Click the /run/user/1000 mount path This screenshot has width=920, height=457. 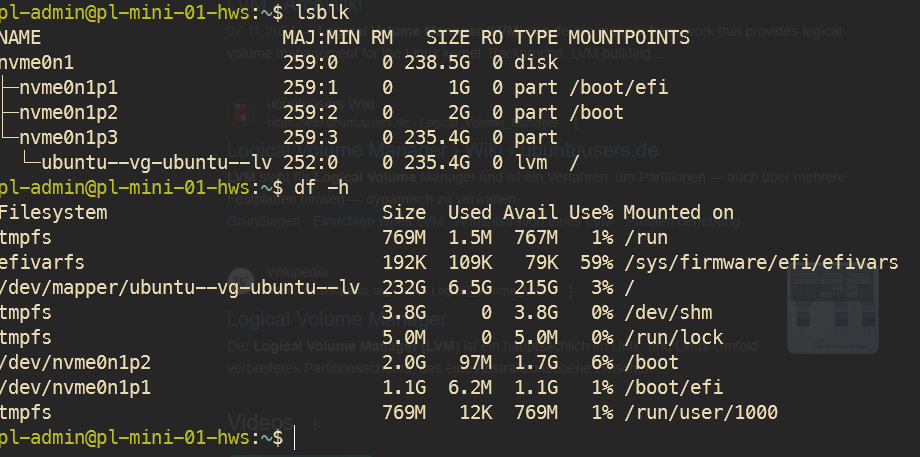tap(700, 413)
